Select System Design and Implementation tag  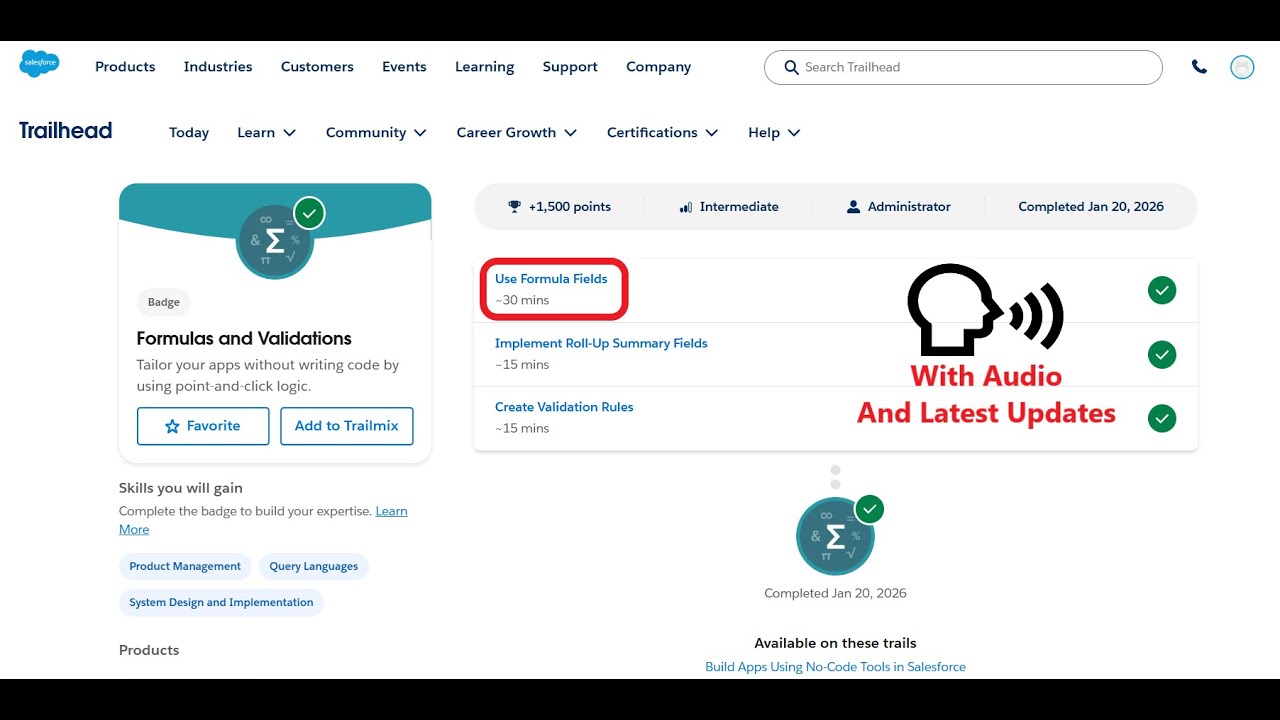(221, 603)
